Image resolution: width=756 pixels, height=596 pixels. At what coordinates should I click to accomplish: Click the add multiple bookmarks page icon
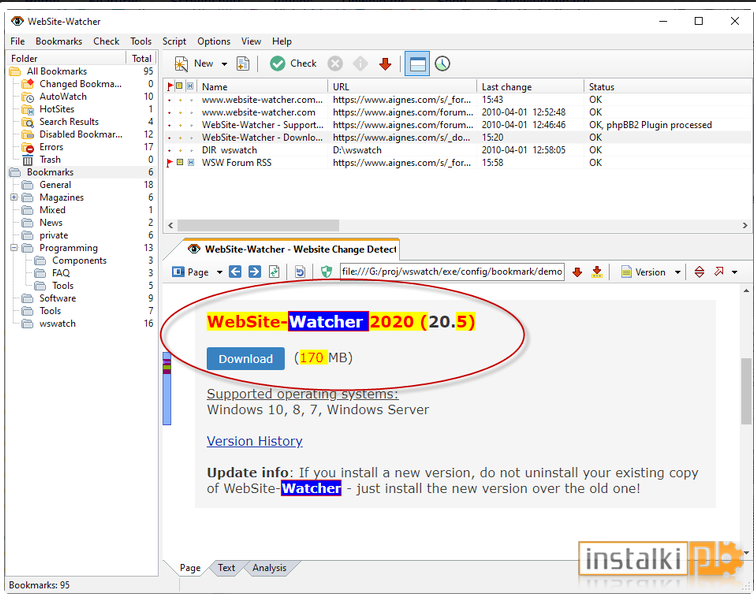click(243, 64)
